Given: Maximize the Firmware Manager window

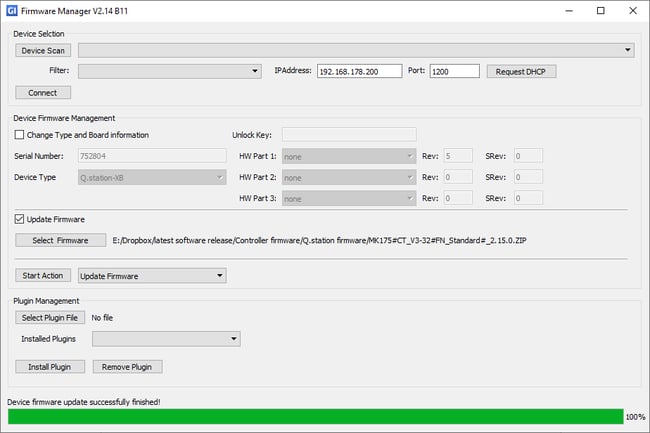Looking at the screenshot, I should pyautogui.click(x=600, y=11).
